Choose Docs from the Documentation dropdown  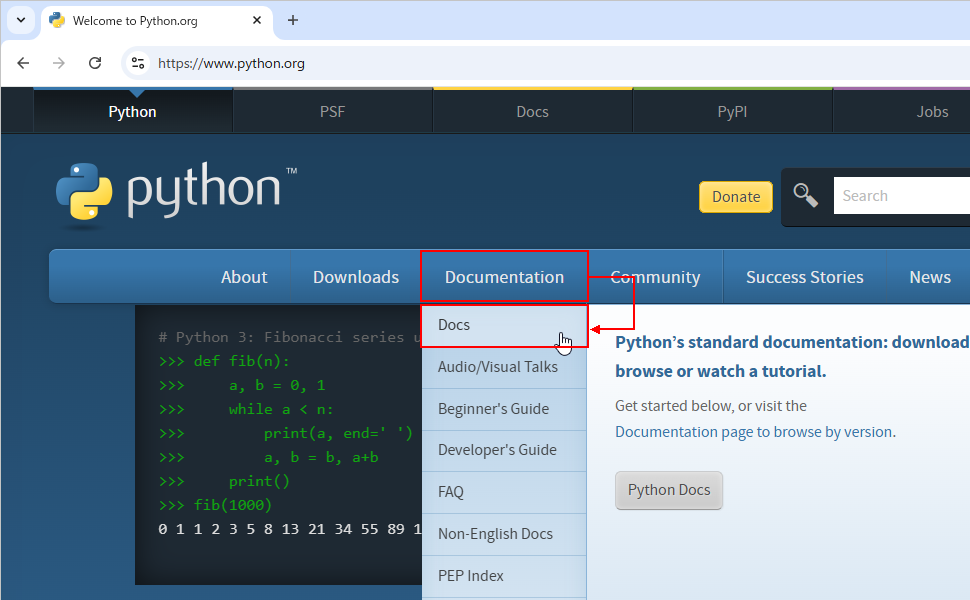pyautogui.click(x=504, y=325)
